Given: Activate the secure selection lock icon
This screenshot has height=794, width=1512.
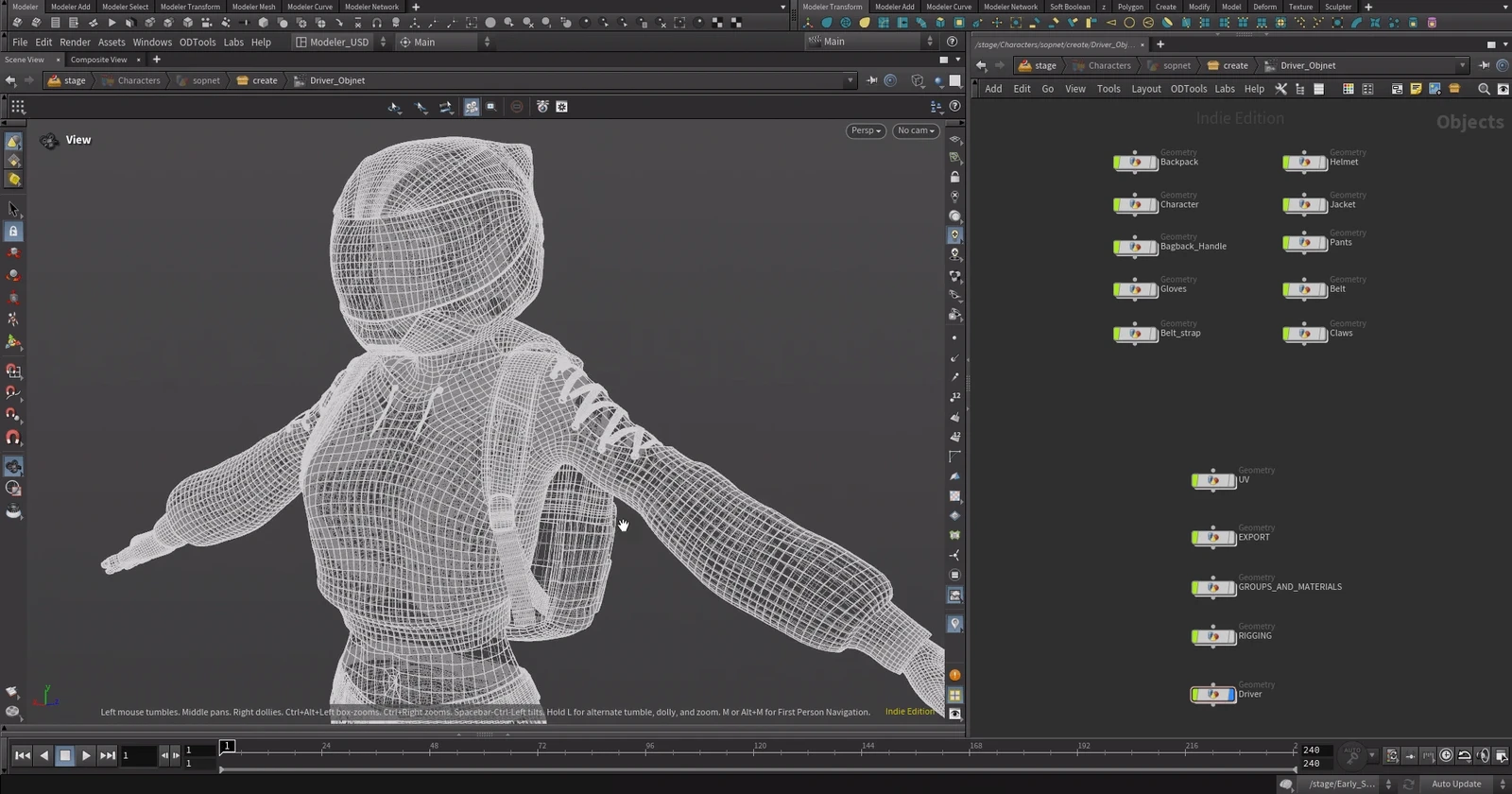Looking at the screenshot, I should [x=13, y=232].
